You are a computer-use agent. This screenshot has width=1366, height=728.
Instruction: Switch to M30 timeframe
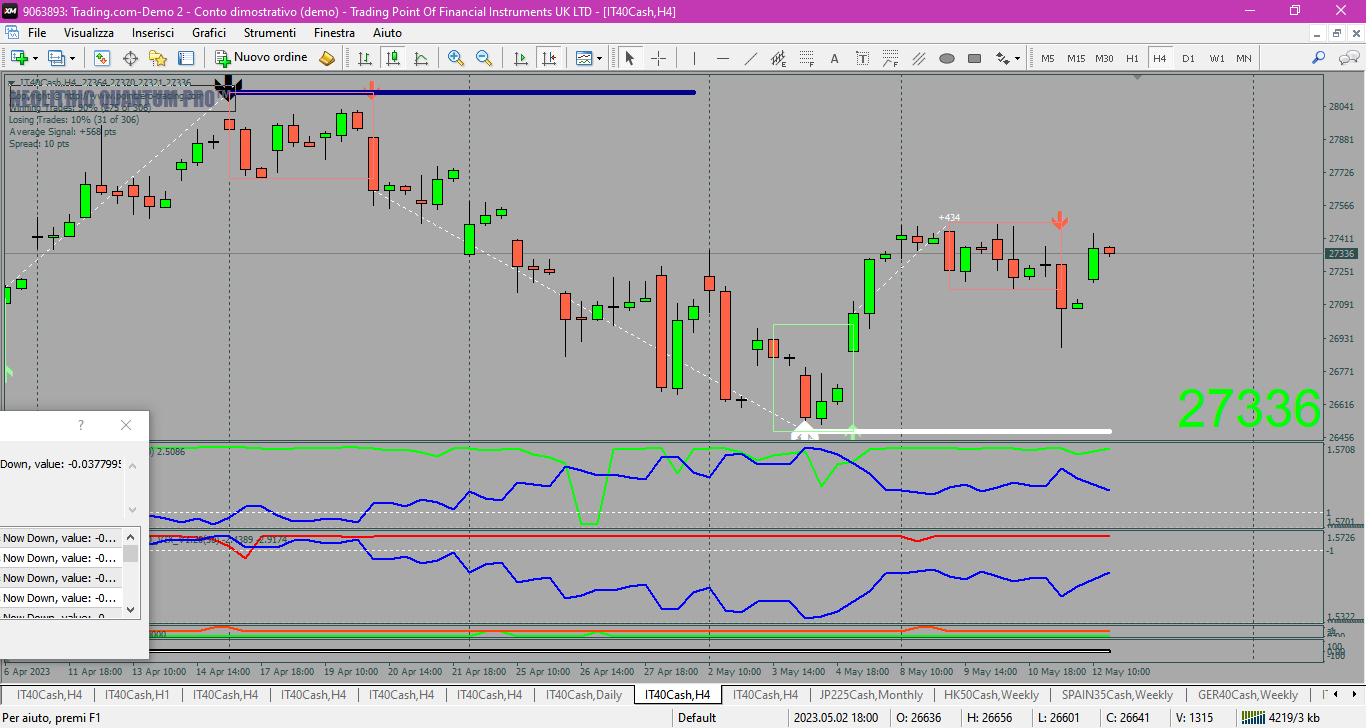tap(1104, 58)
